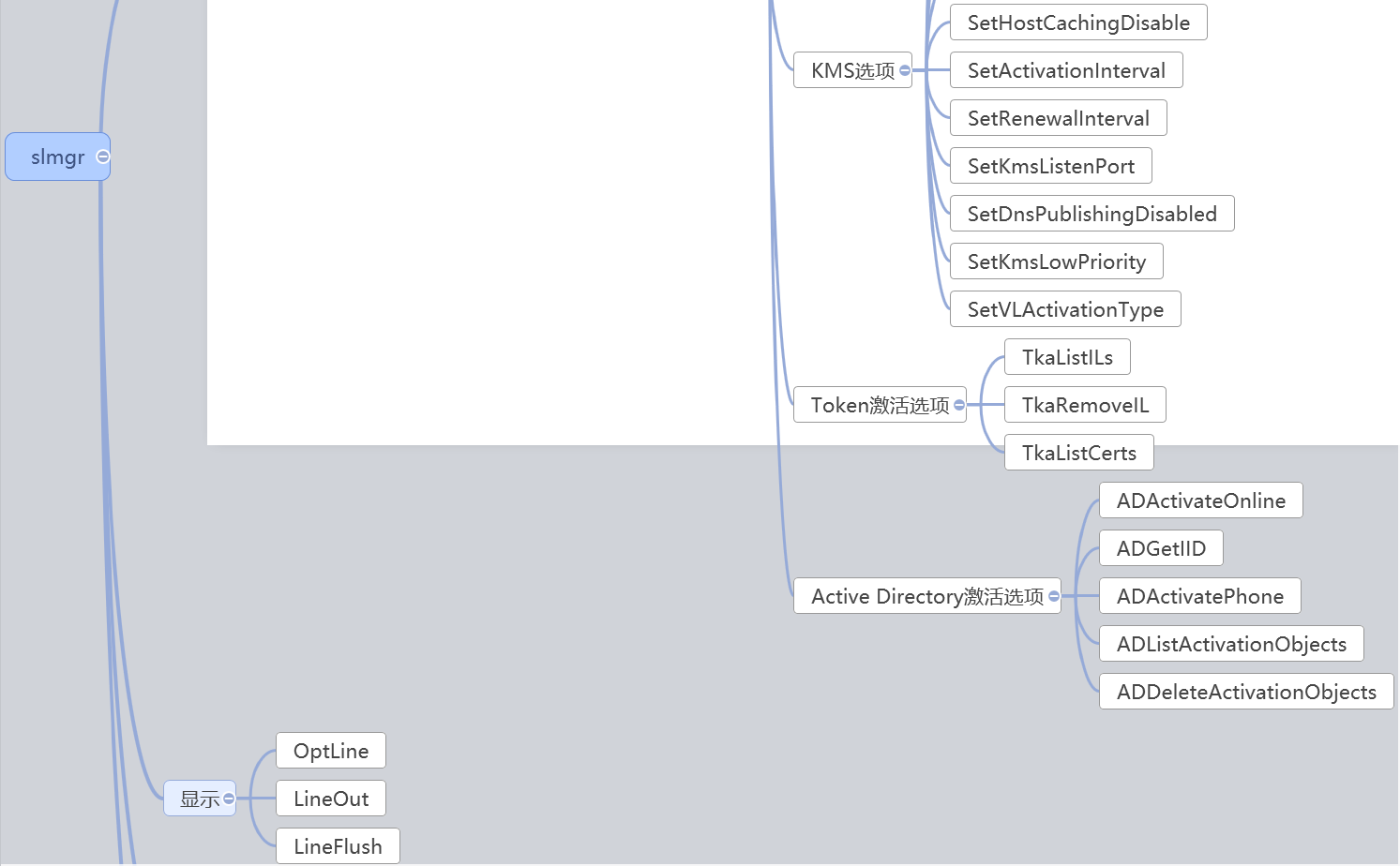Select the SetHostCachingDisable node
This screenshot has height=866, width=1400.
coord(1077,22)
